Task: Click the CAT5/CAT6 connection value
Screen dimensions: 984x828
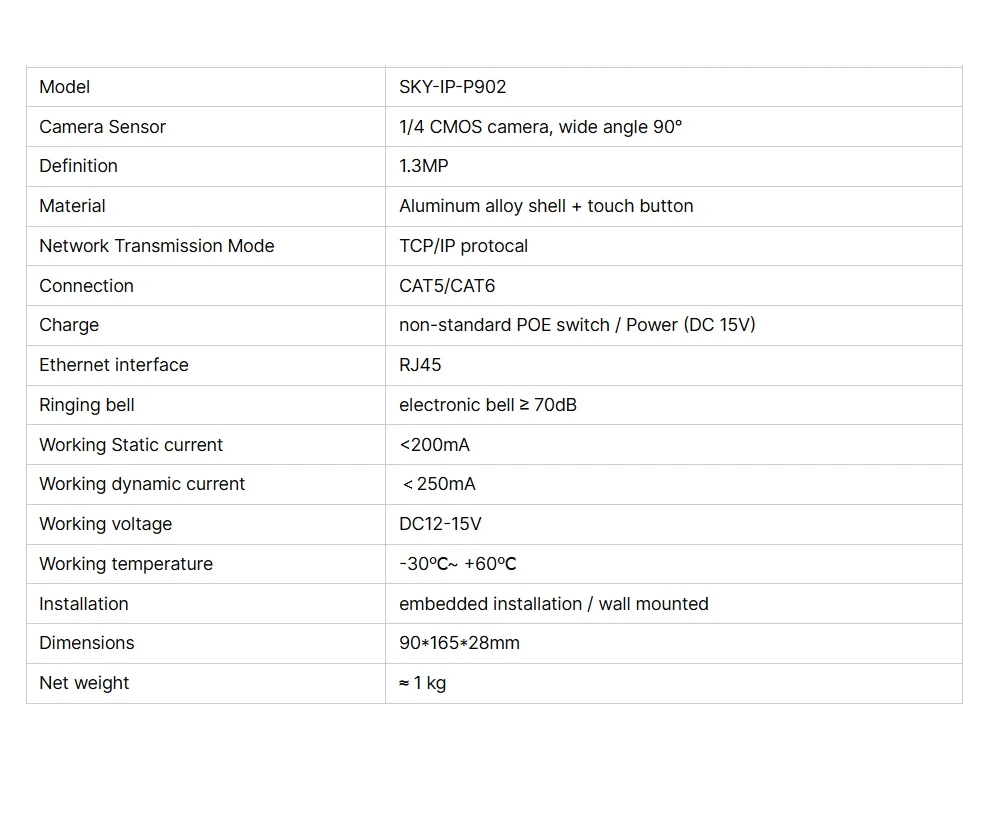Action: 447,286
